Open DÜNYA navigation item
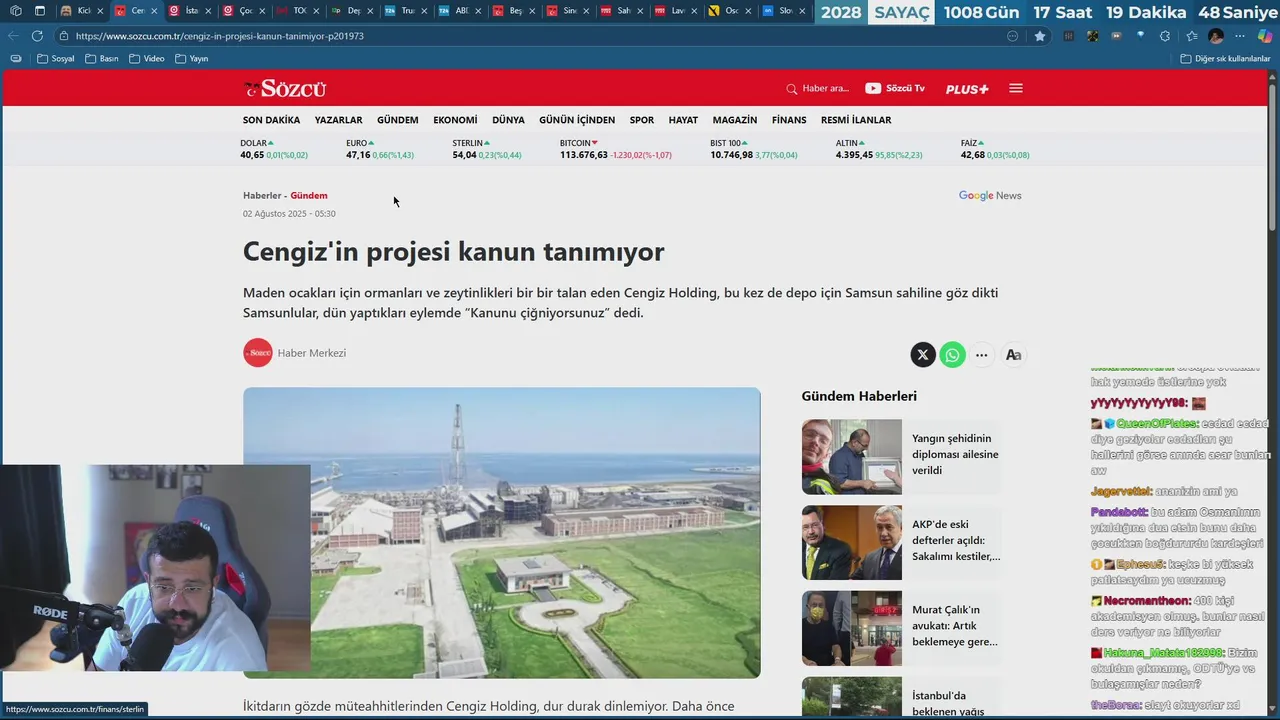1280x720 pixels. coord(508,120)
